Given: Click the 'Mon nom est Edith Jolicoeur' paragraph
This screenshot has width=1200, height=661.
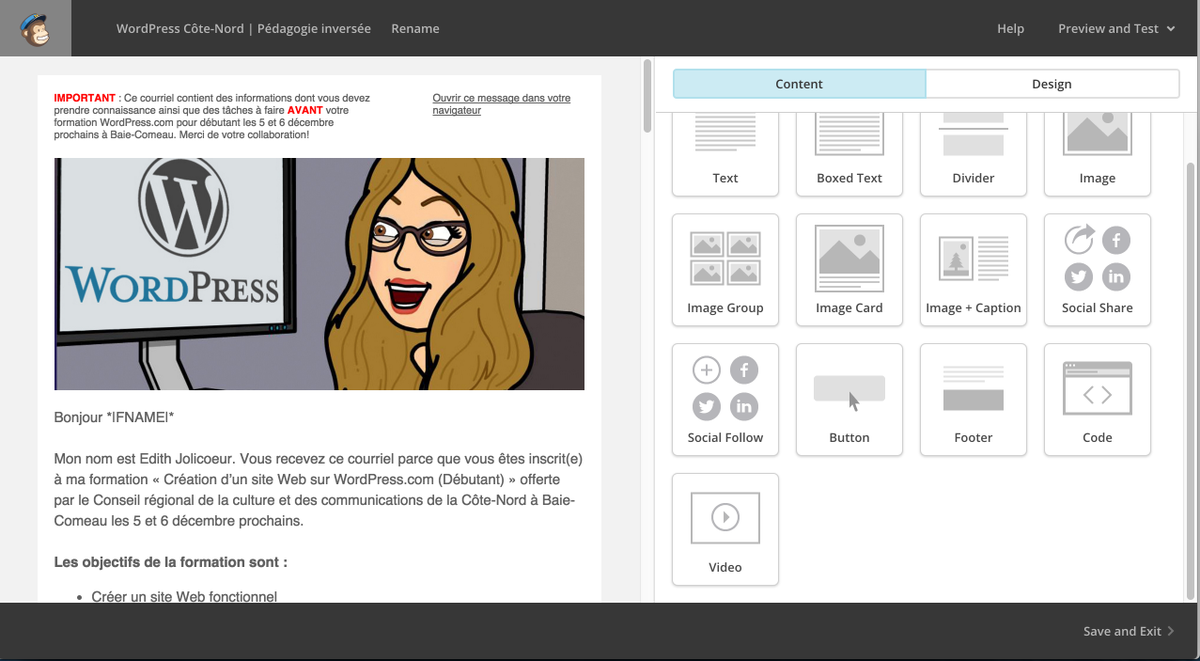Looking at the screenshot, I should click(318, 490).
